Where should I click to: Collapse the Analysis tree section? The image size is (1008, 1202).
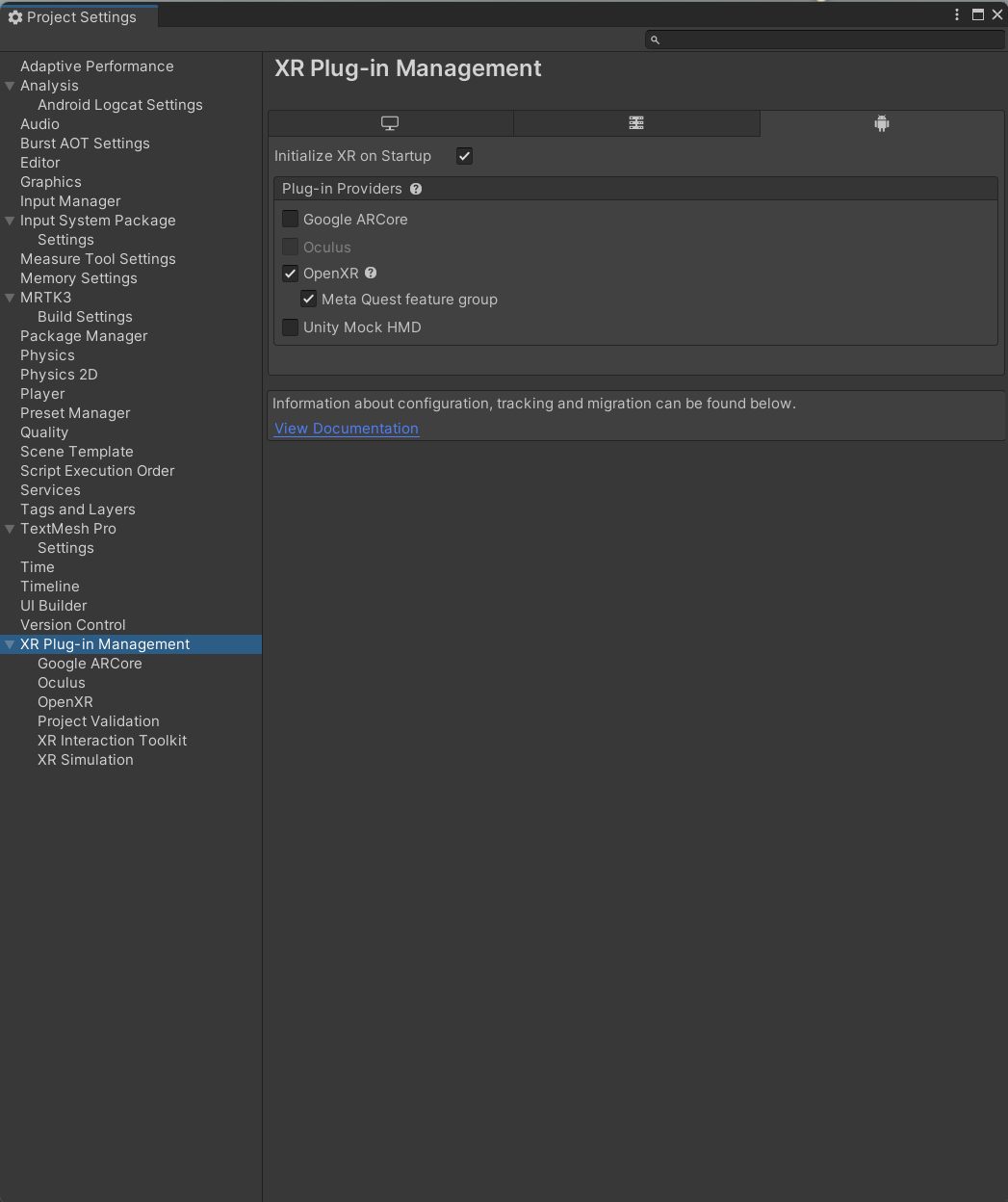pyautogui.click(x=10, y=86)
